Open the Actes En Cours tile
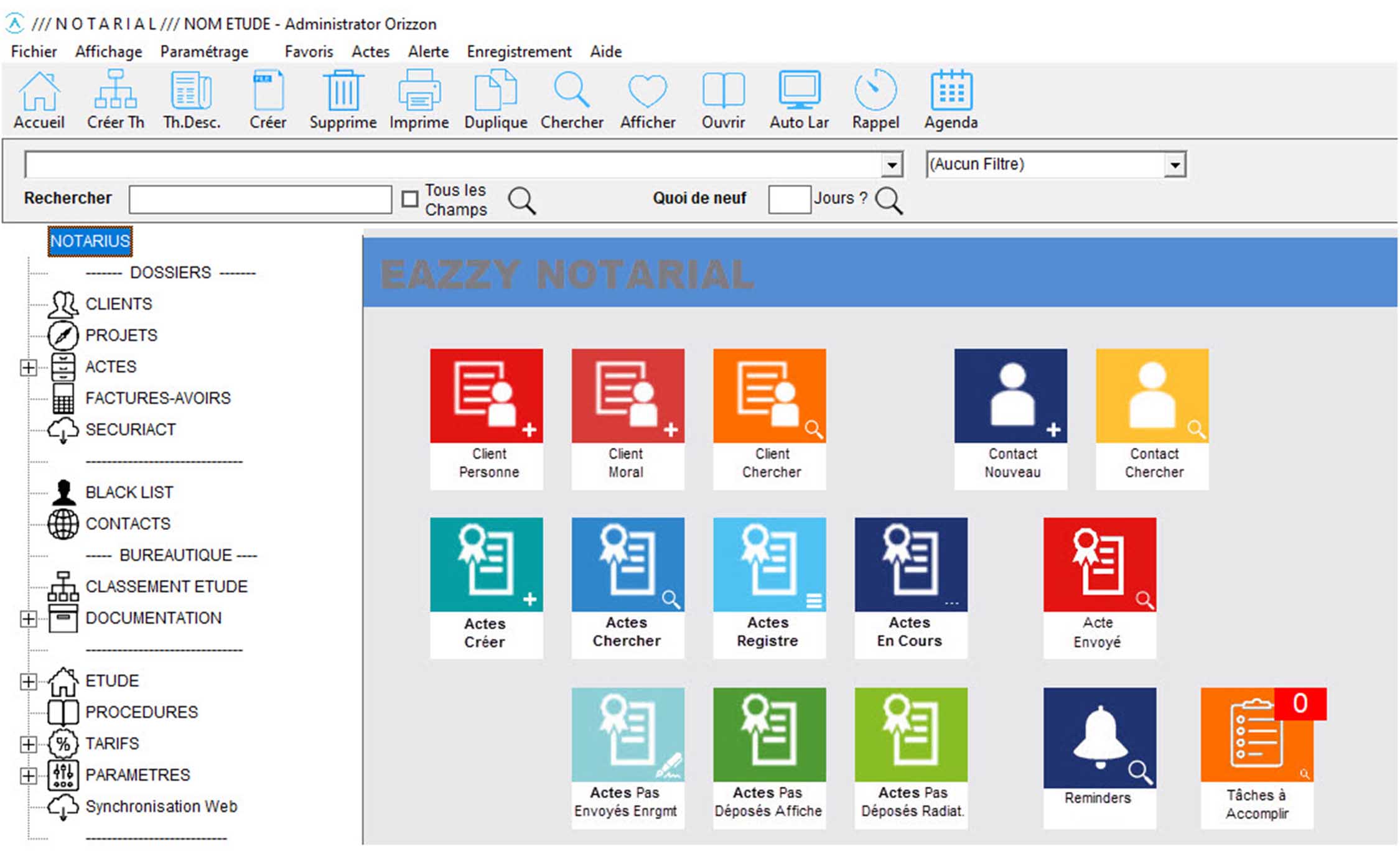The image size is (1400, 854). click(x=911, y=588)
